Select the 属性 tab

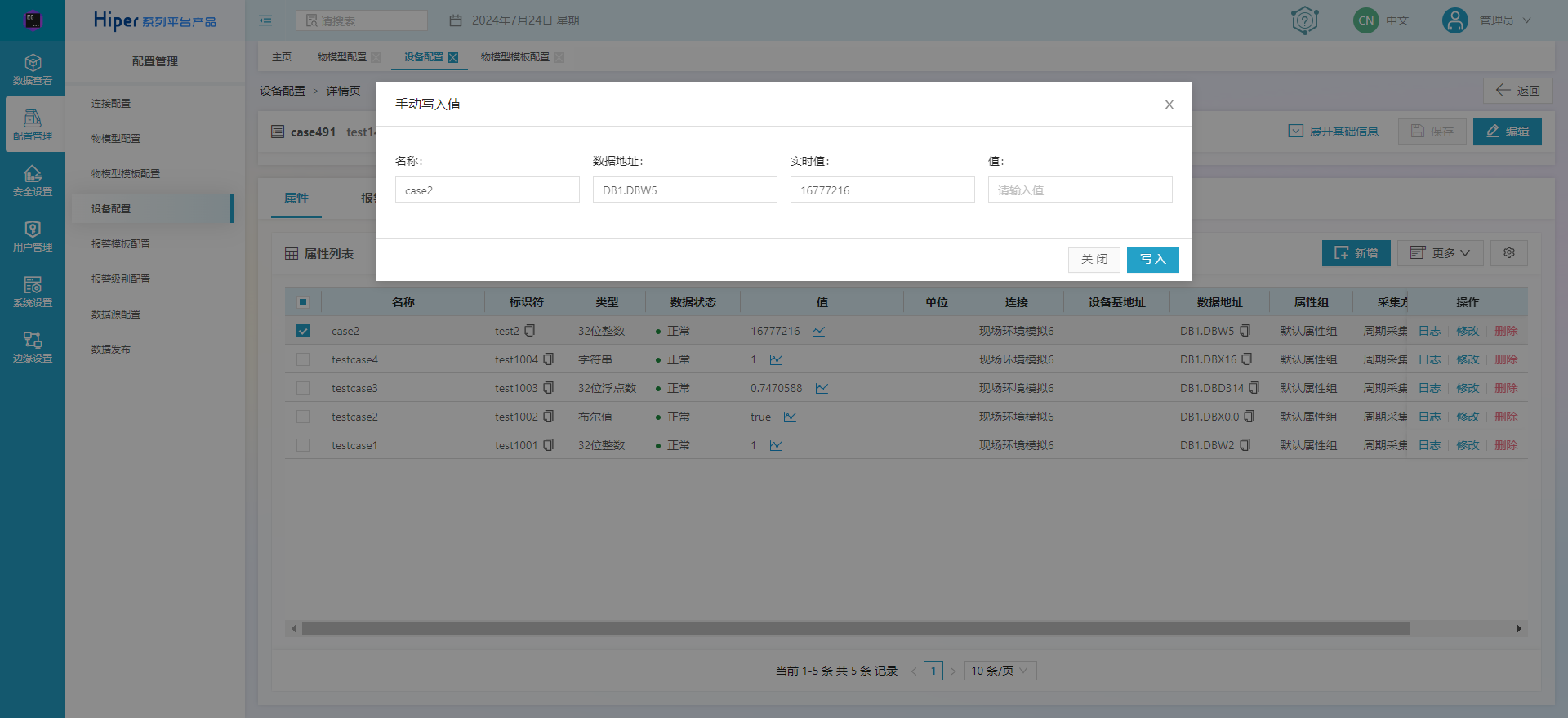296,198
